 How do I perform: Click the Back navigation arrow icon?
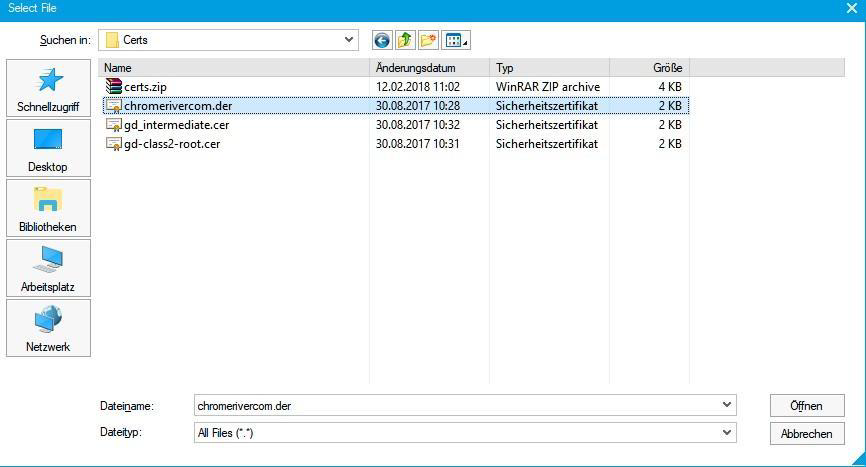(381, 41)
